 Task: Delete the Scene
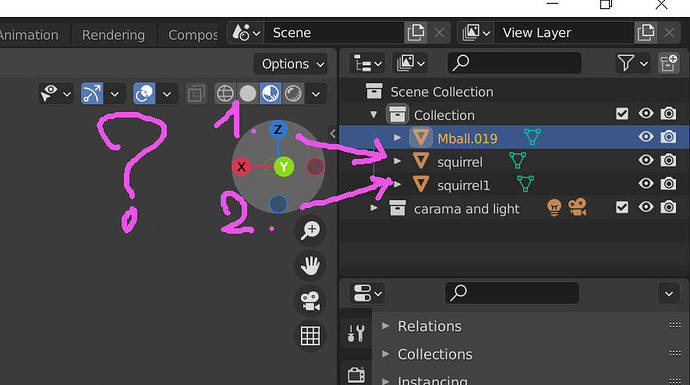pos(439,33)
